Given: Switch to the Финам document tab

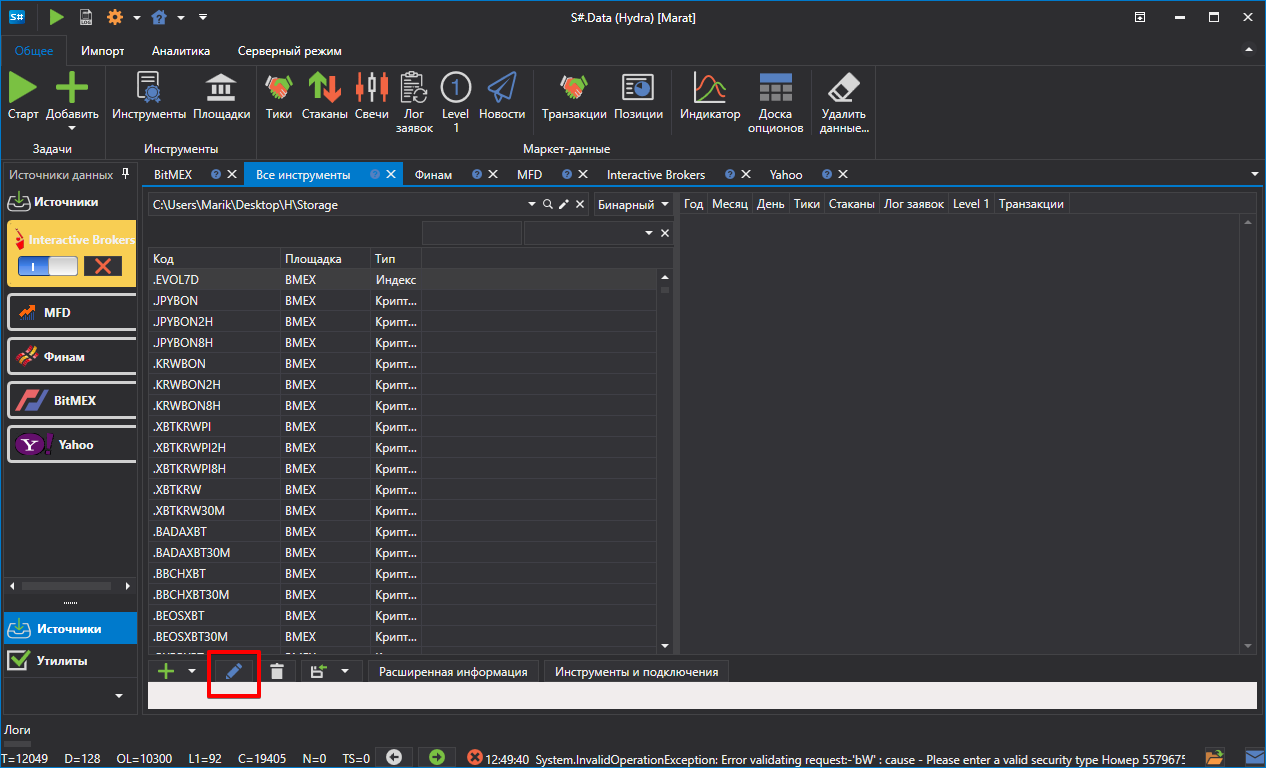Looking at the screenshot, I should click(433, 174).
